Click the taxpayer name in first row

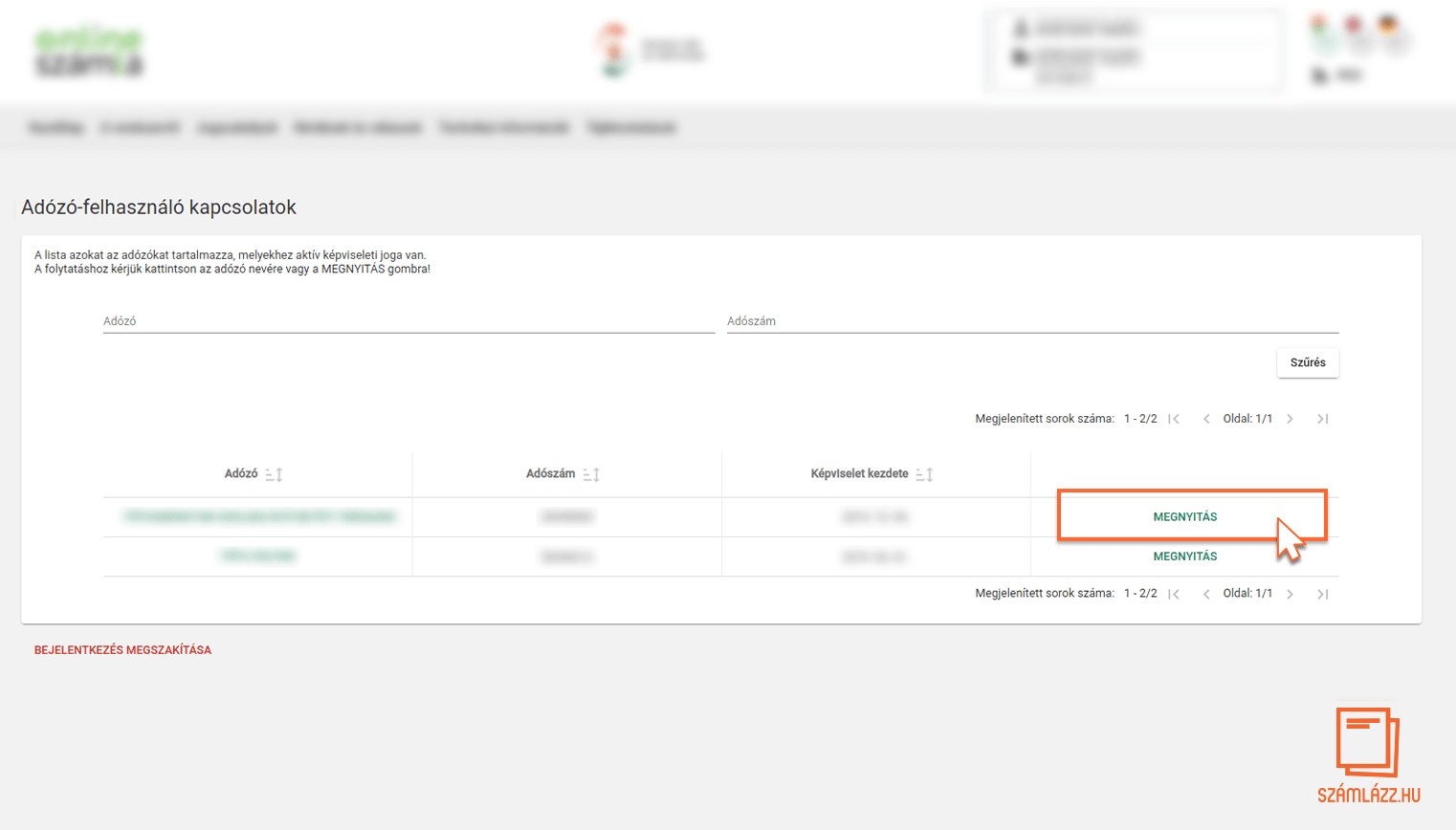258,517
